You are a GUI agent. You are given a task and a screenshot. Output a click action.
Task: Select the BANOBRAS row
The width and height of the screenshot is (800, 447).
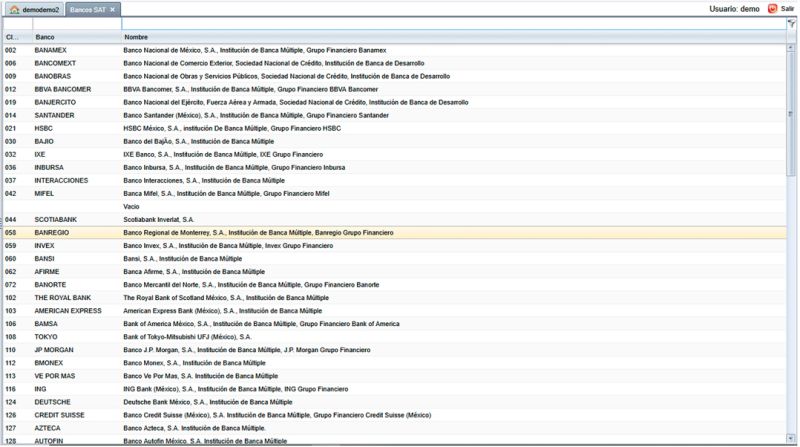click(x=394, y=76)
